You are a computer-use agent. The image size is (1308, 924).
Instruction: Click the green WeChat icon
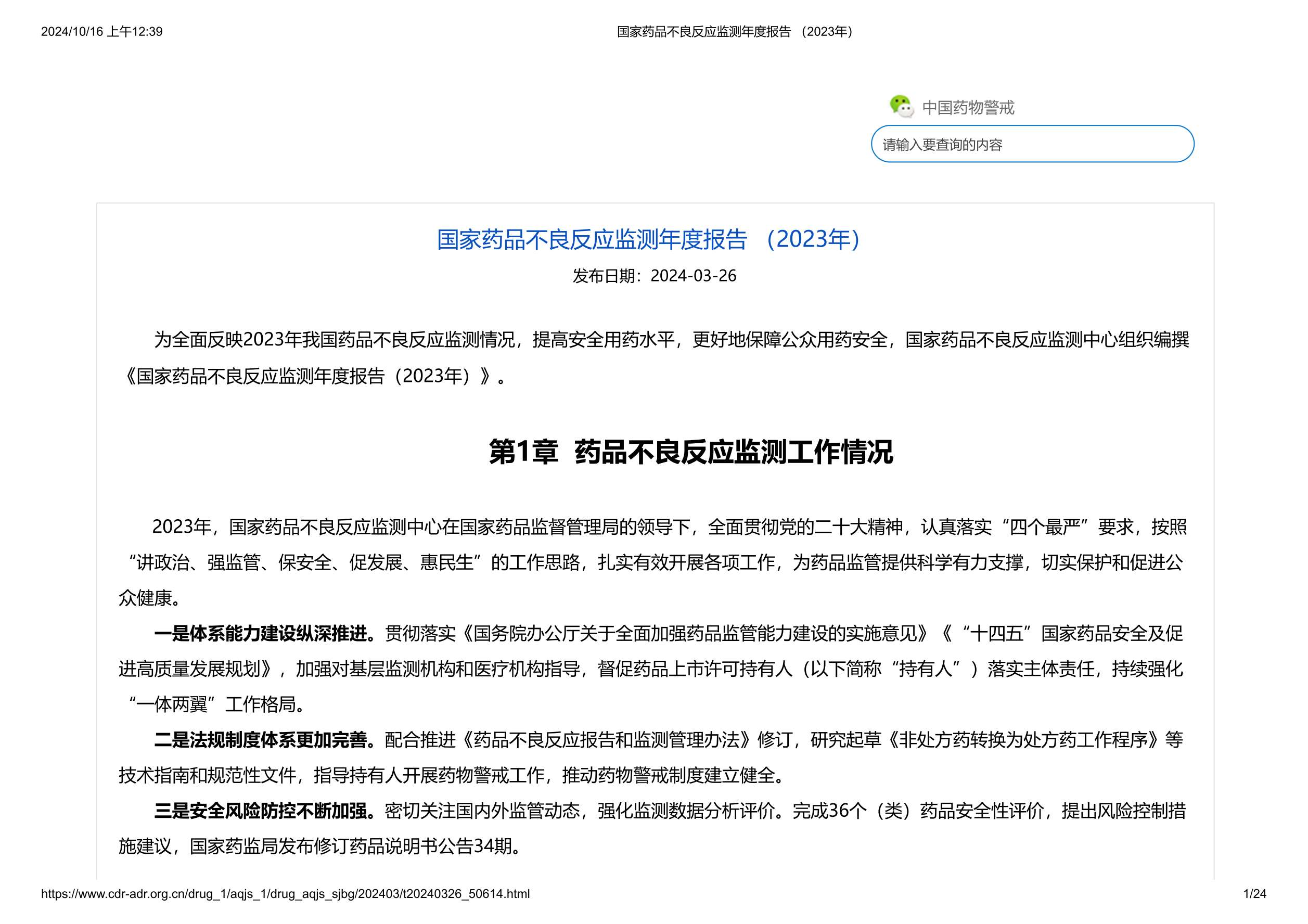pos(901,107)
